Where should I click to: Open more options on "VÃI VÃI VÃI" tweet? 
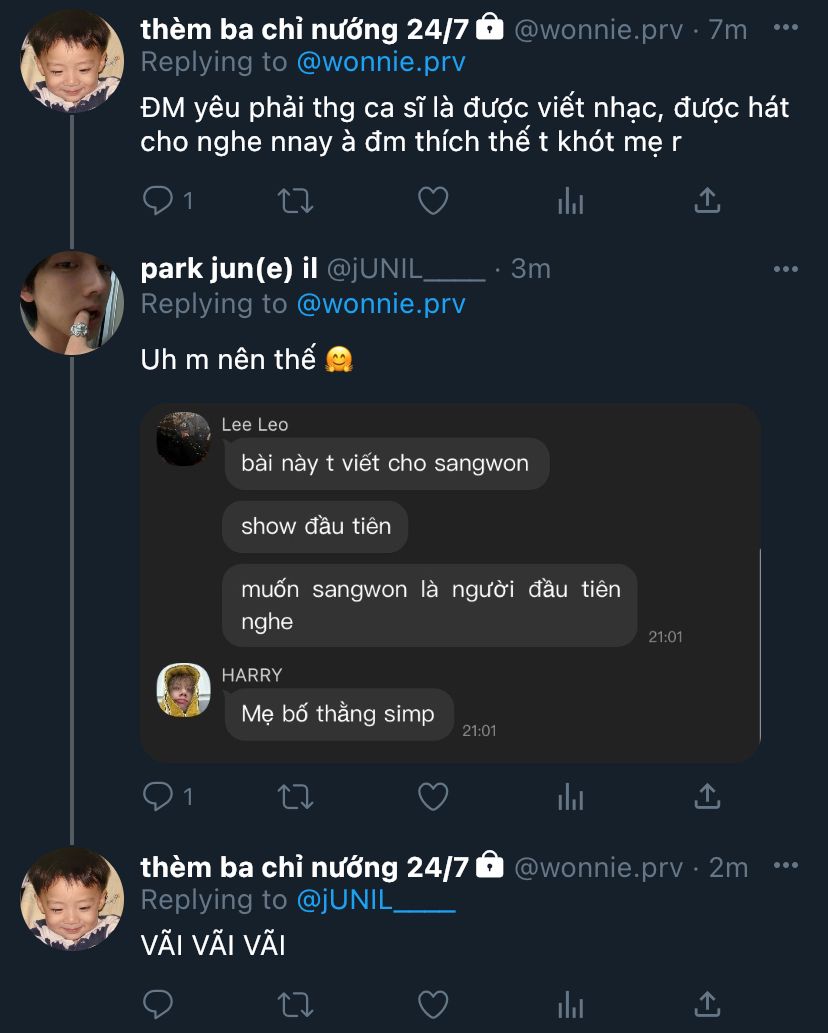coord(786,866)
